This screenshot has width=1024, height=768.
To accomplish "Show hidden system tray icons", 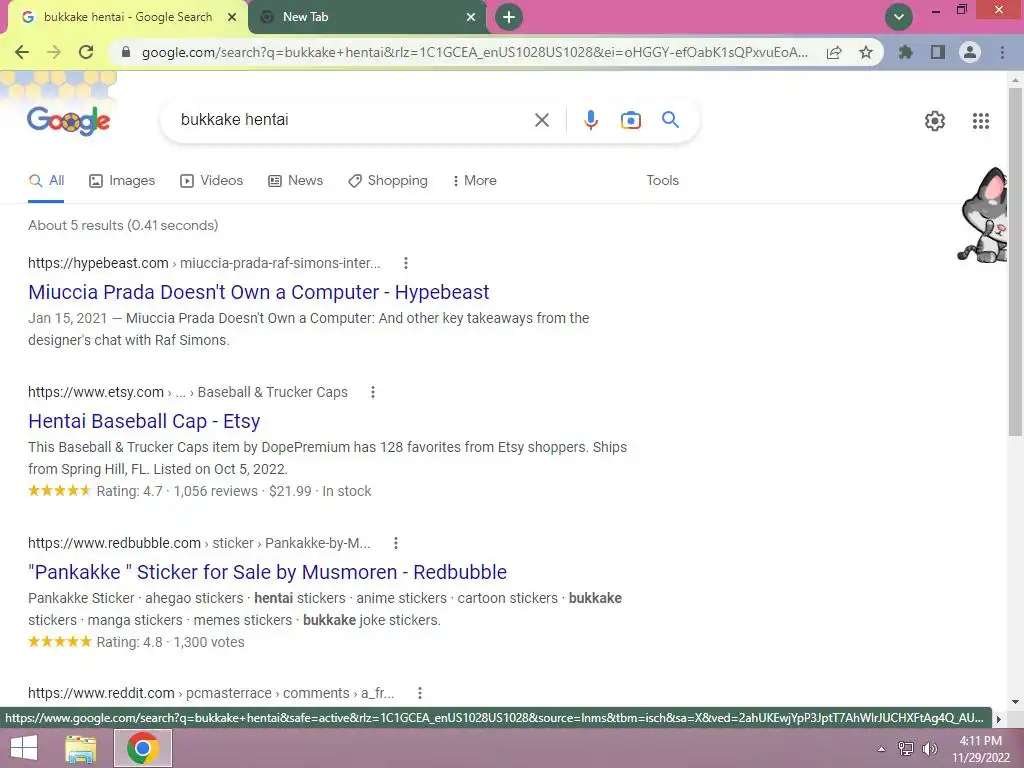I will pyautogui.click(x=882, y=749).
